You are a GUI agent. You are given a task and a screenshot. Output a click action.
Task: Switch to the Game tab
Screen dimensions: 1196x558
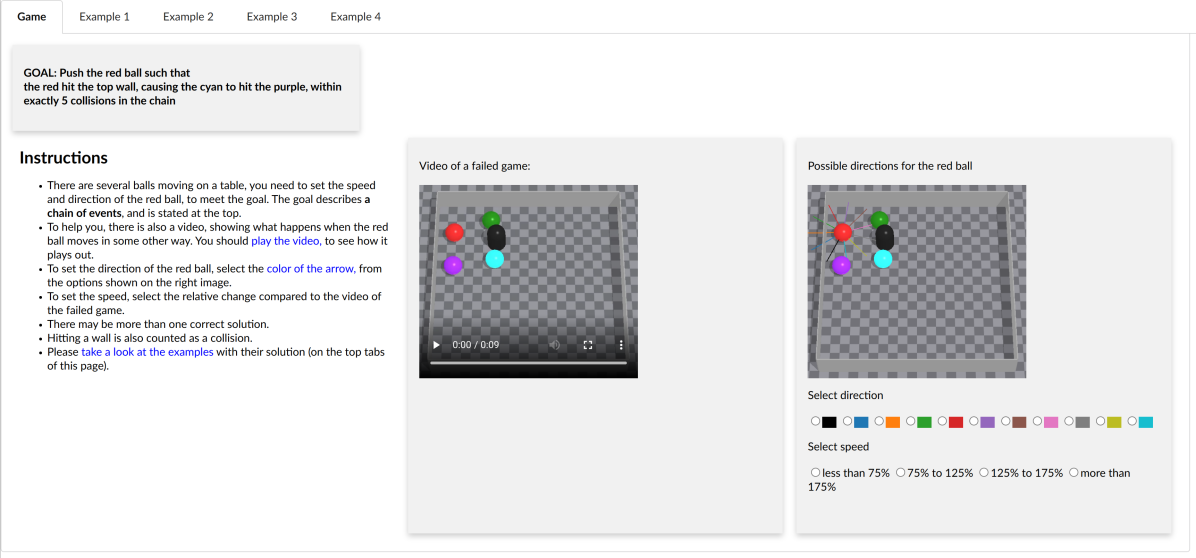point(32,17)
